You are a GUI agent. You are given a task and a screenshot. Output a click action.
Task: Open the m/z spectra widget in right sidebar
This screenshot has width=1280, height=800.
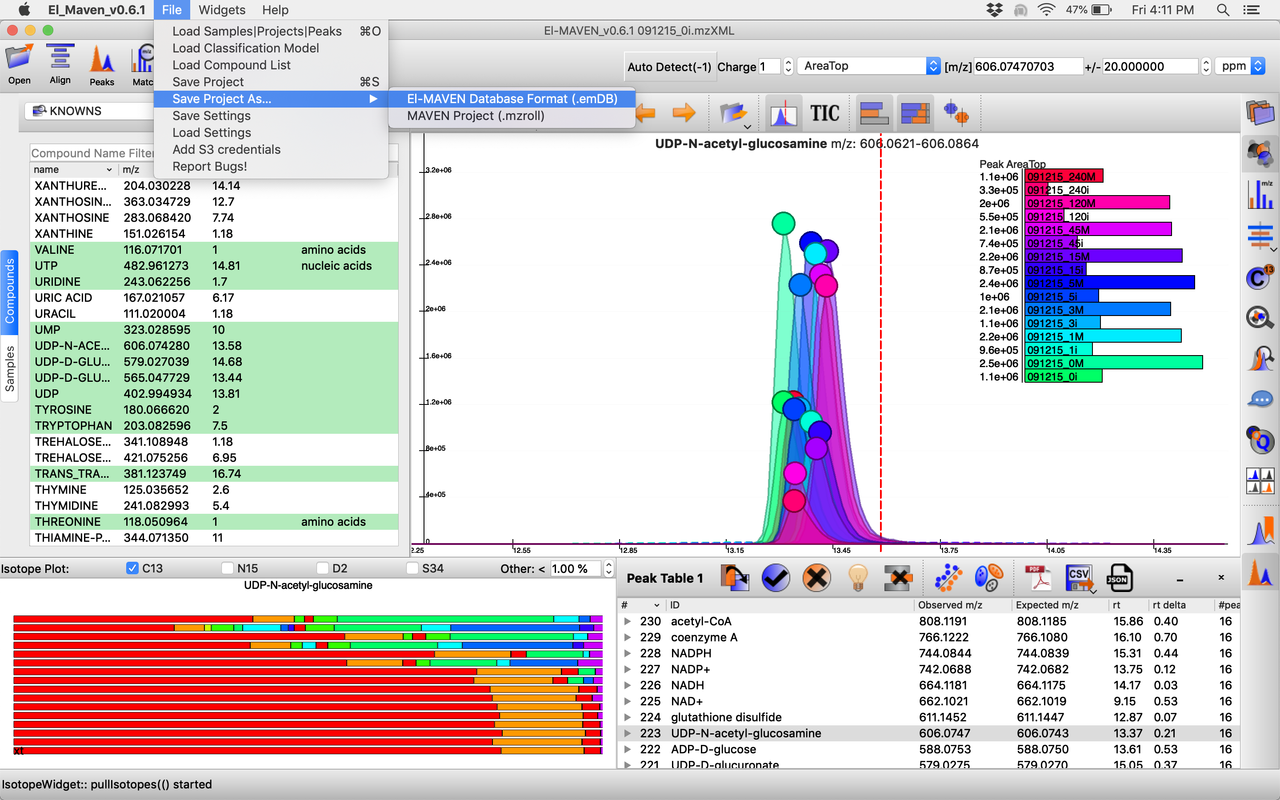point(1261,194)
